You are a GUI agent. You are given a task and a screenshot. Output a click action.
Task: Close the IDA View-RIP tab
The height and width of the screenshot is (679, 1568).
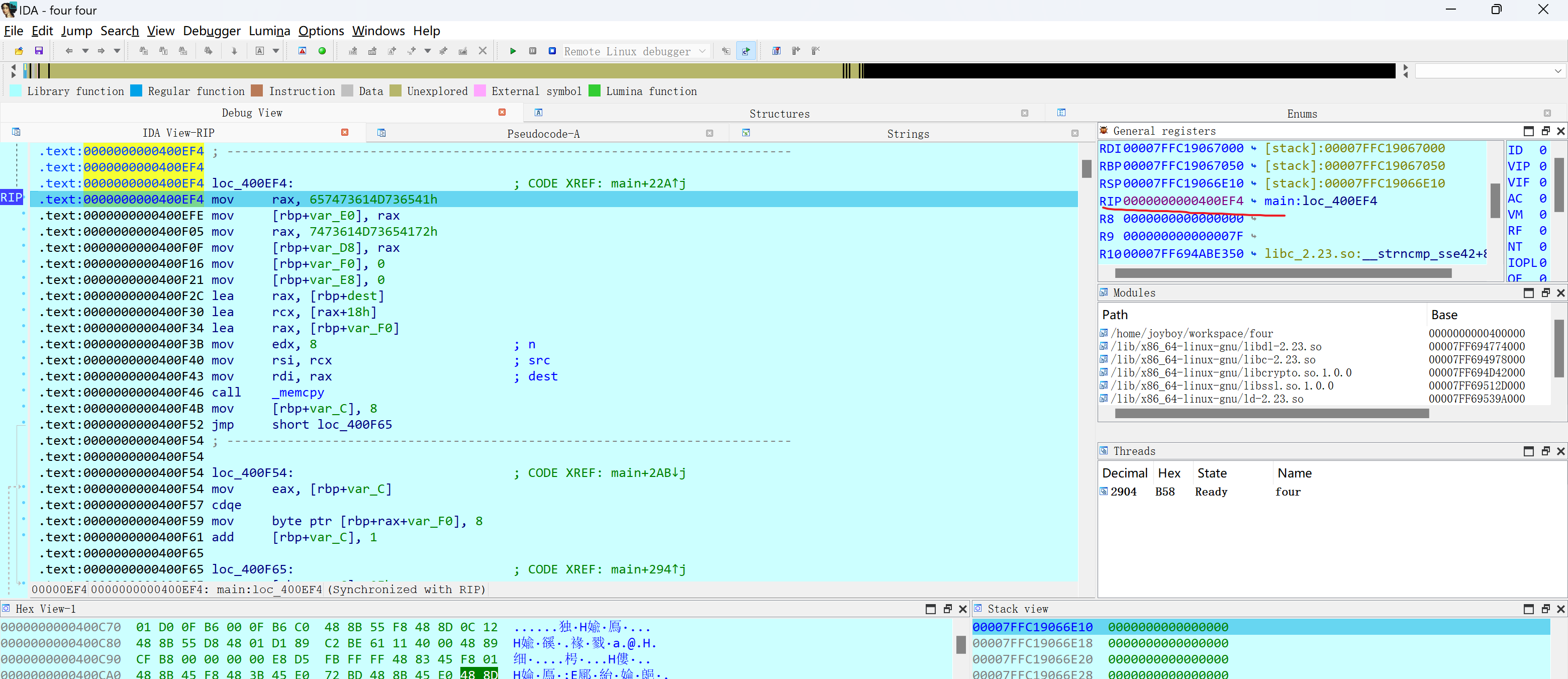click(345, 132)
